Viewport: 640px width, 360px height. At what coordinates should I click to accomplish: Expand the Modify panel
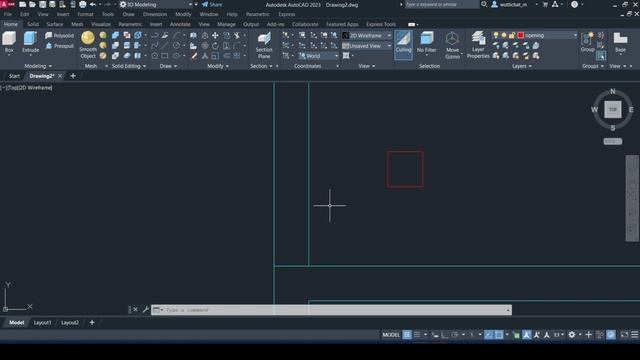[218, 66]
